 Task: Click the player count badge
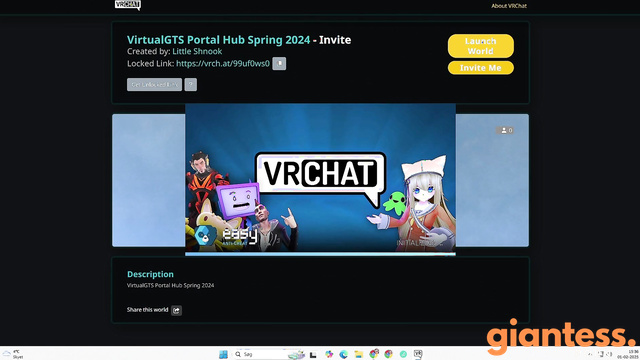(x=506, y=130)
